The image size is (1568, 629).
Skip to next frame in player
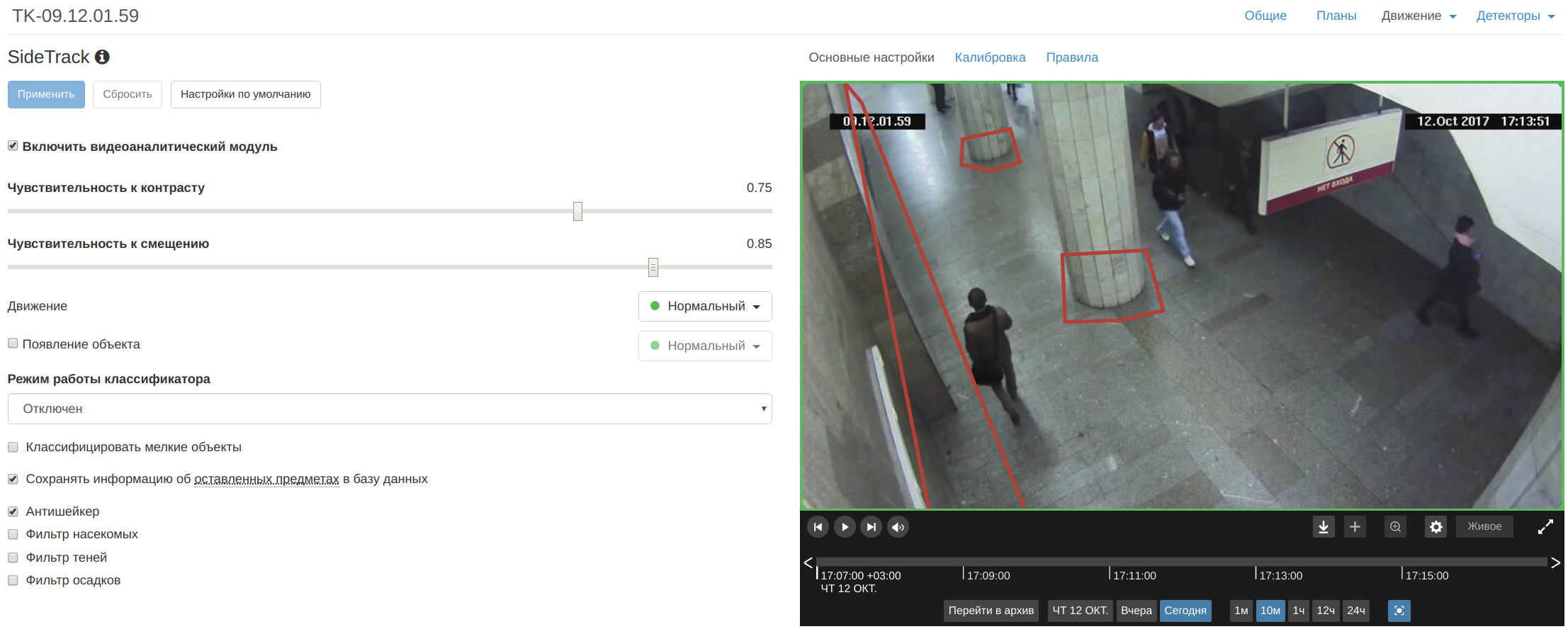tap(872, 527)
